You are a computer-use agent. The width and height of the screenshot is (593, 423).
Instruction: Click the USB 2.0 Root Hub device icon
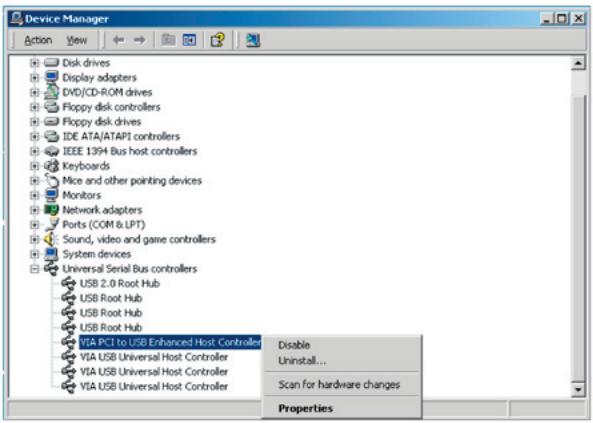click(69, 283)
